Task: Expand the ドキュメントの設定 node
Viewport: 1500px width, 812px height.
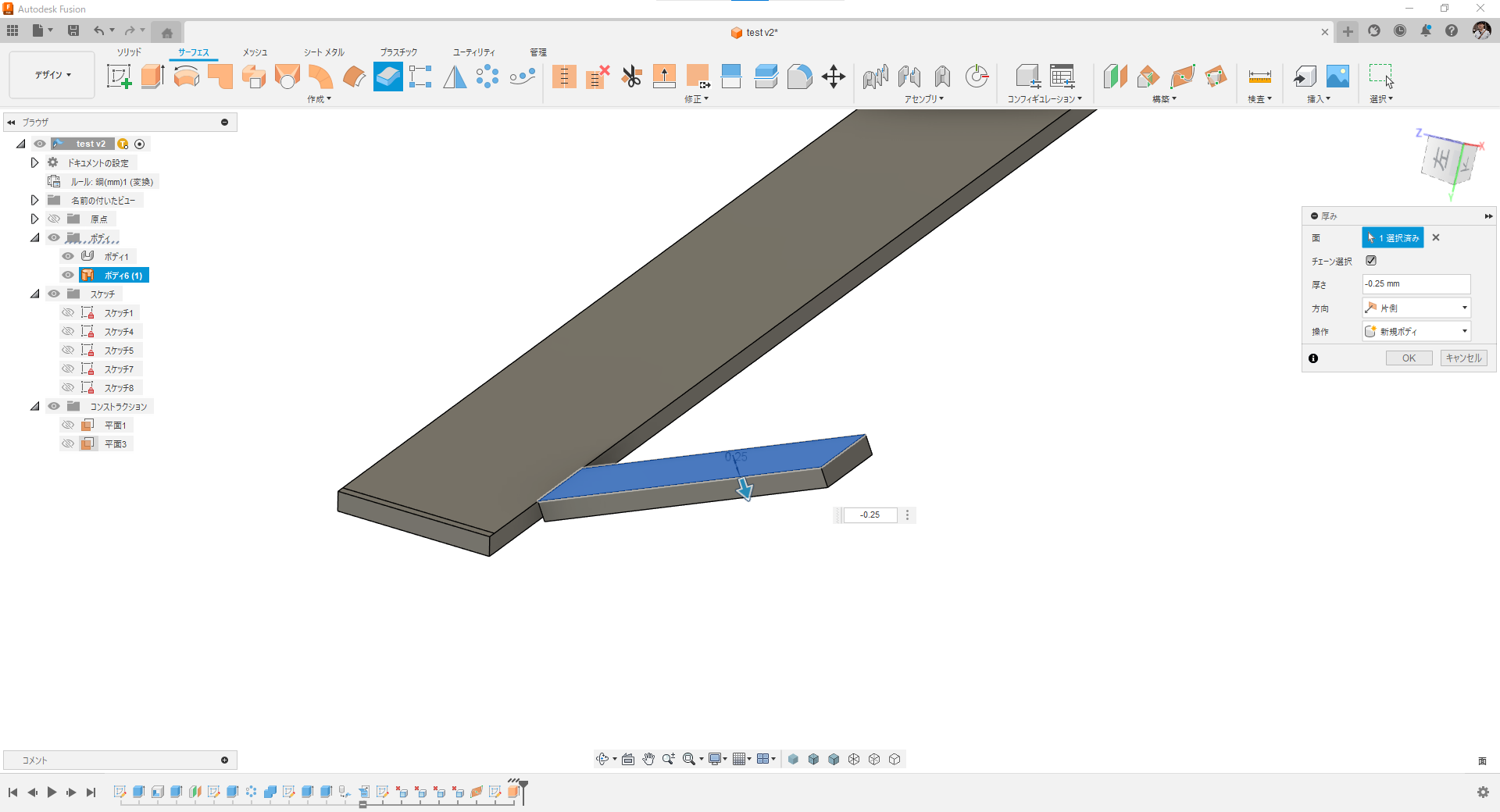Action: click(34, 163)
